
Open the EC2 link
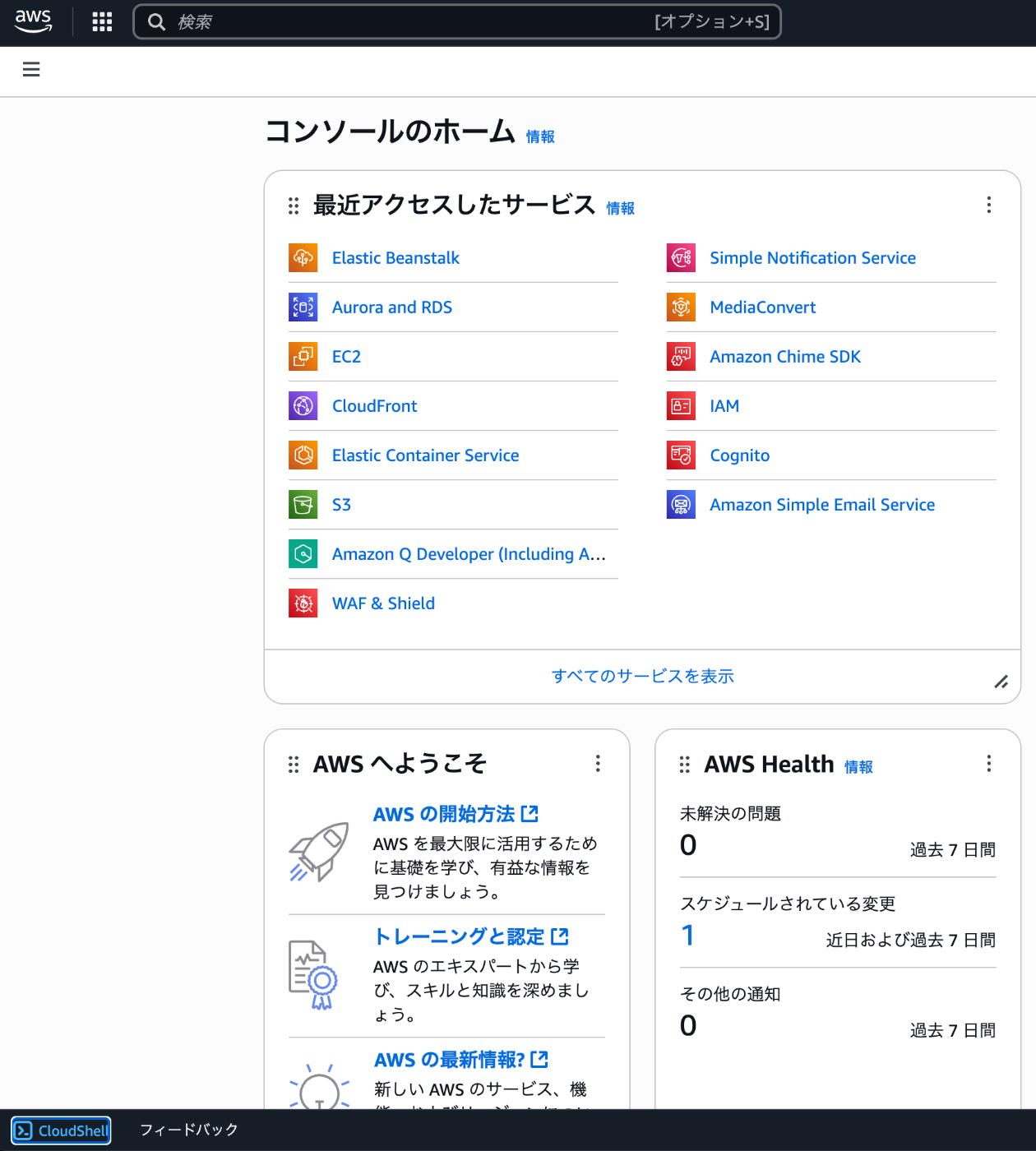click(346, 357)
